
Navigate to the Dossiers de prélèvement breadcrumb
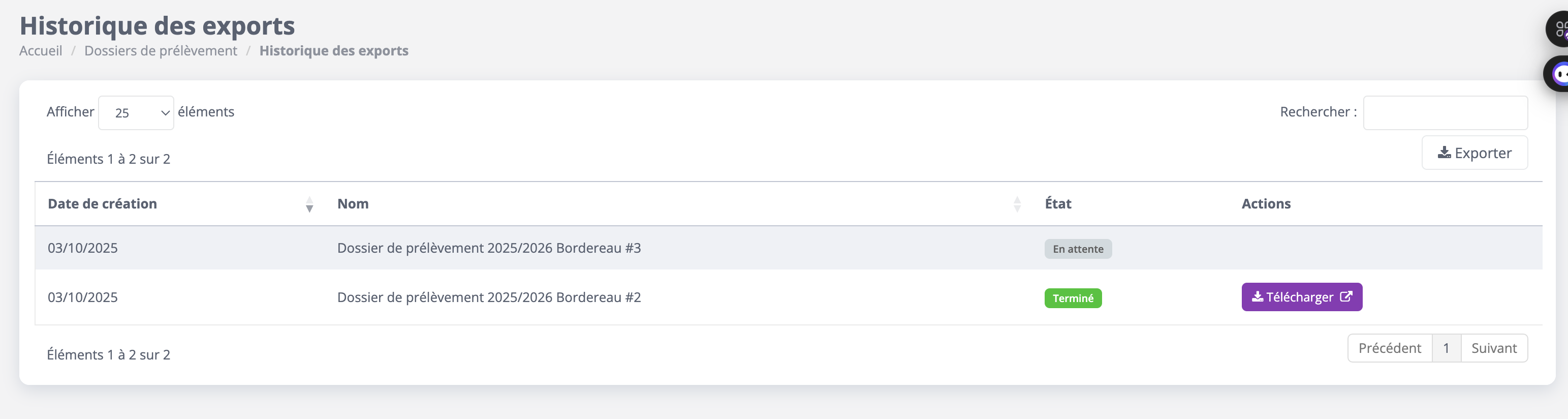(x=161, y=50)
